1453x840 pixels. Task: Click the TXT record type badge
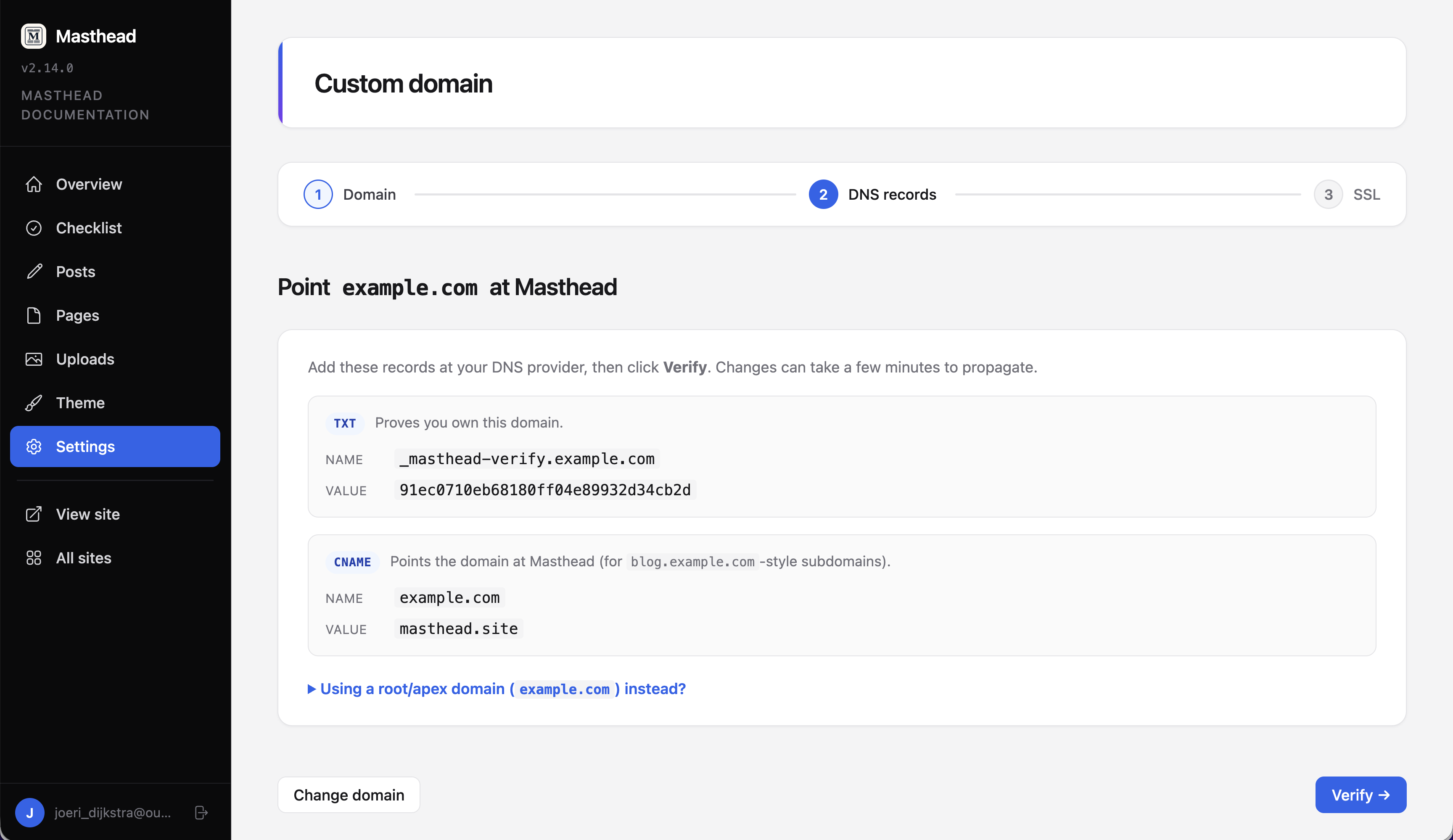(x=345, y=423)
